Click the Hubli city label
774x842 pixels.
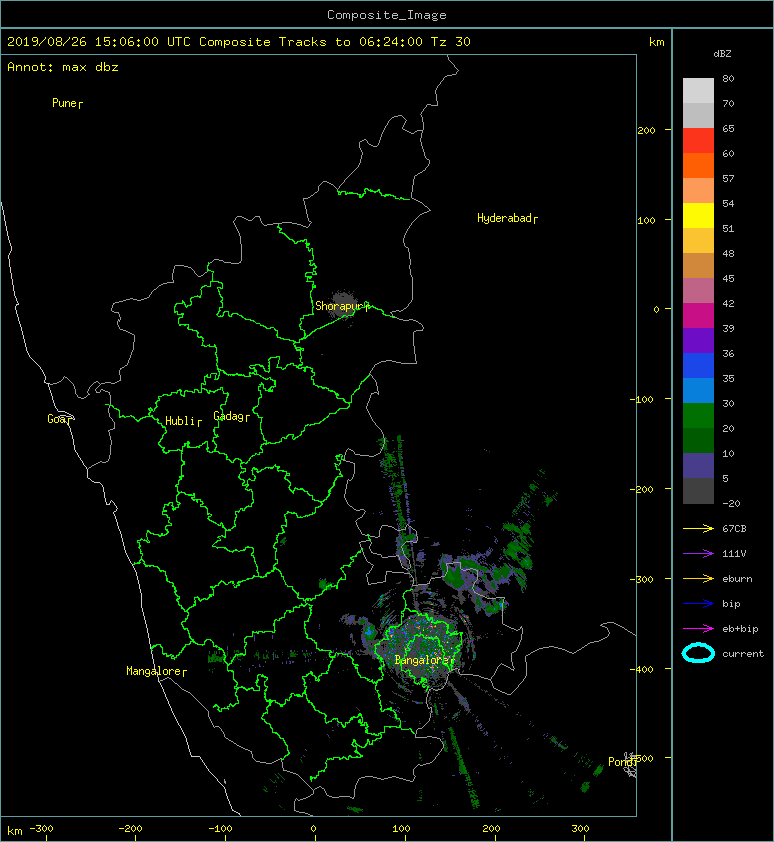click(180, 421)
